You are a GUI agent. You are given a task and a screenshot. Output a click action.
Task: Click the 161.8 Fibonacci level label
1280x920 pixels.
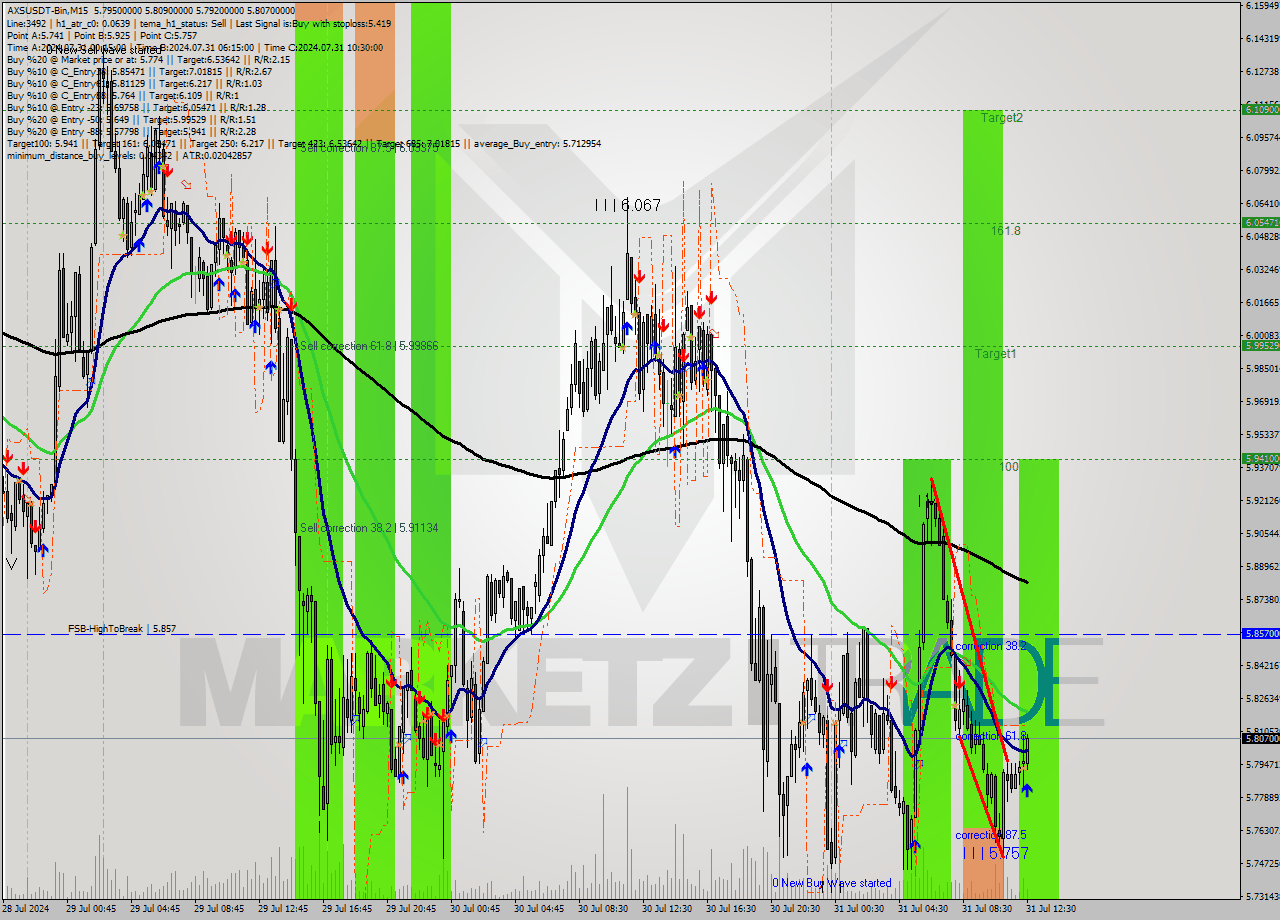point(1006,231)
